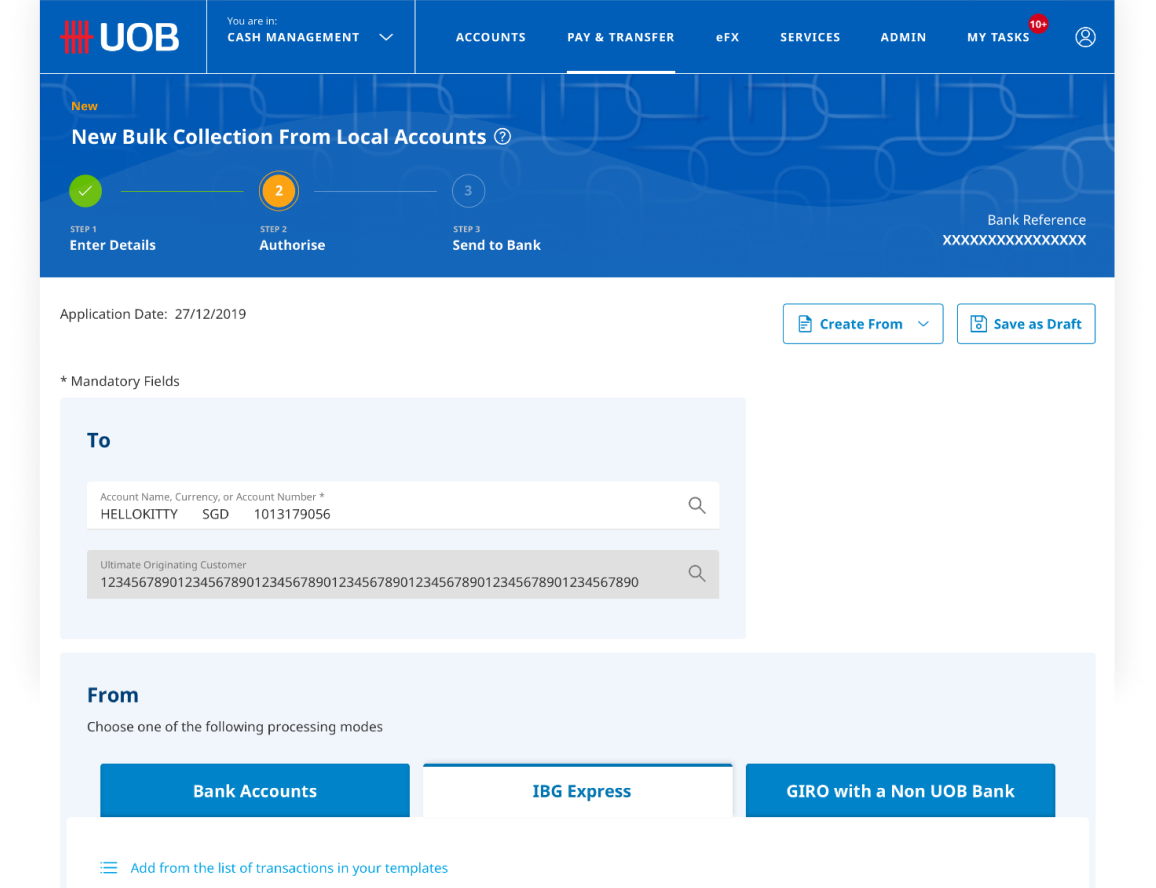1156x888 pixels.
Task: Click the Save as Draft button
Action: pyautogui.click(x=1026, y=324)
